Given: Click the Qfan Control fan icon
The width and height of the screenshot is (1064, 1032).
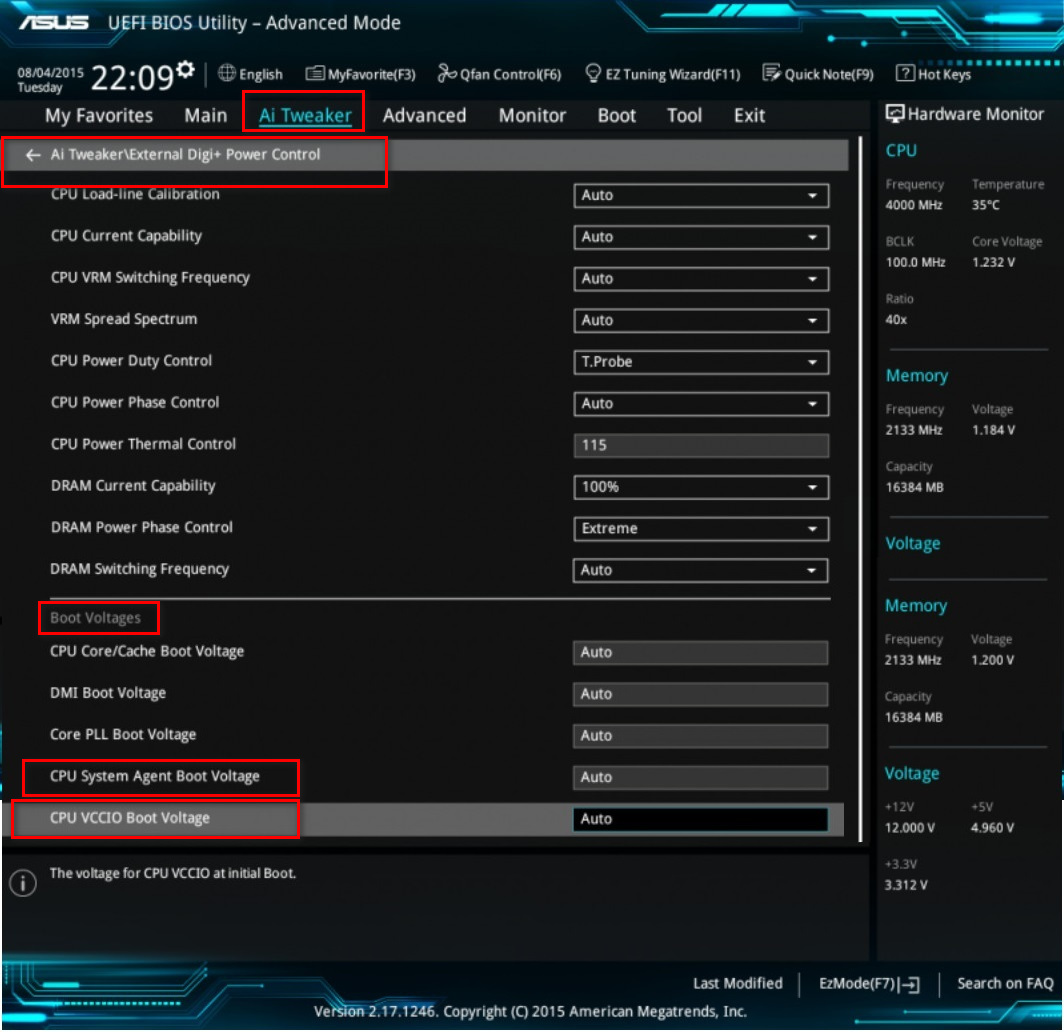Looking at the screenshot, I should tap(446, 73).
